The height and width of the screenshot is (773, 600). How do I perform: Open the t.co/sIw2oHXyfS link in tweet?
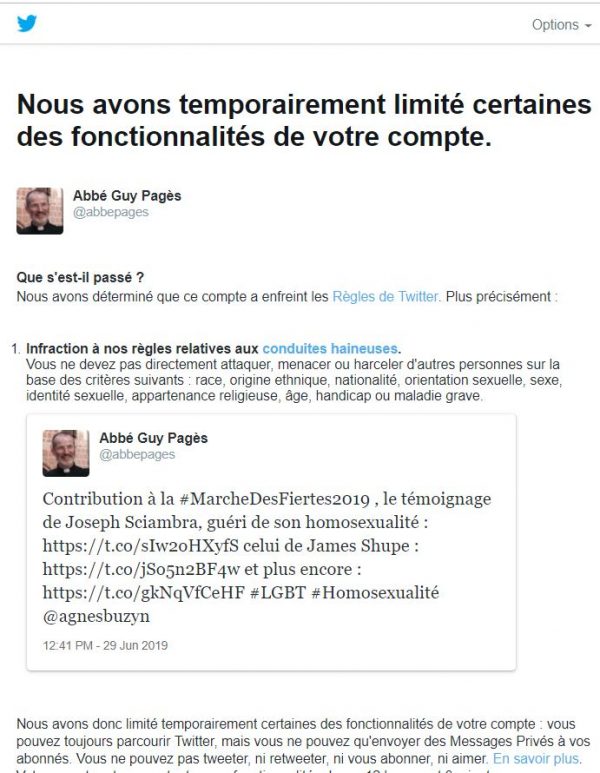[141, 546]
